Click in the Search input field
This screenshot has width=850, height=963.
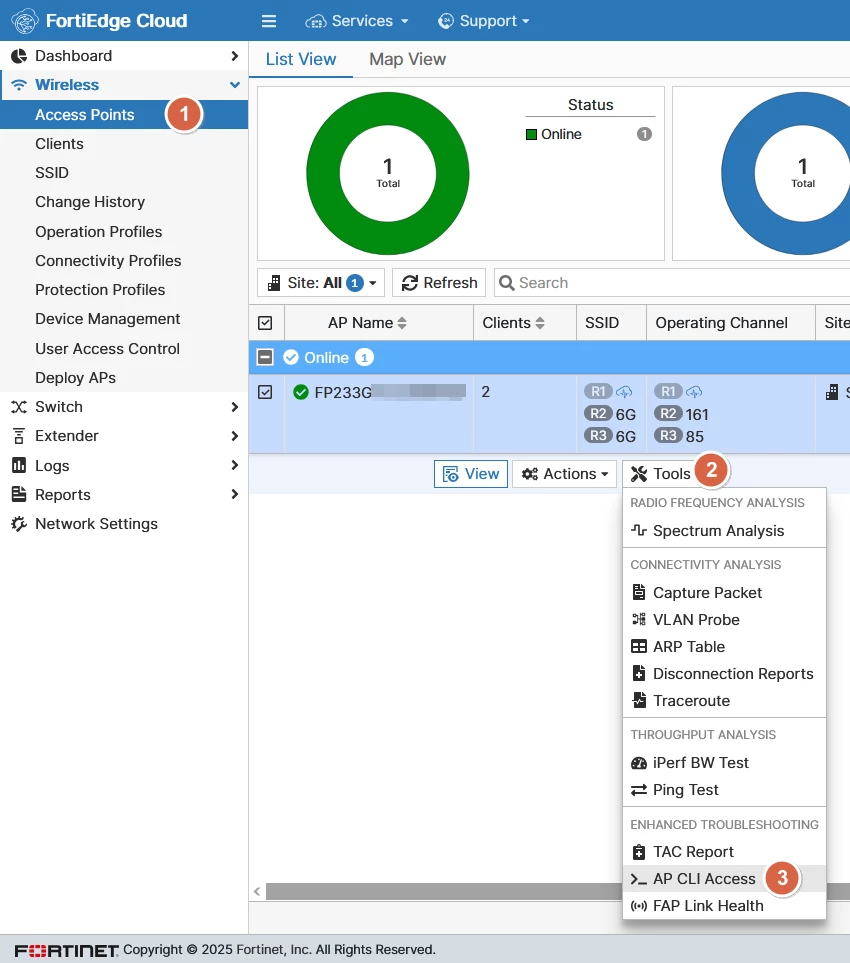[x=673, y=283]
